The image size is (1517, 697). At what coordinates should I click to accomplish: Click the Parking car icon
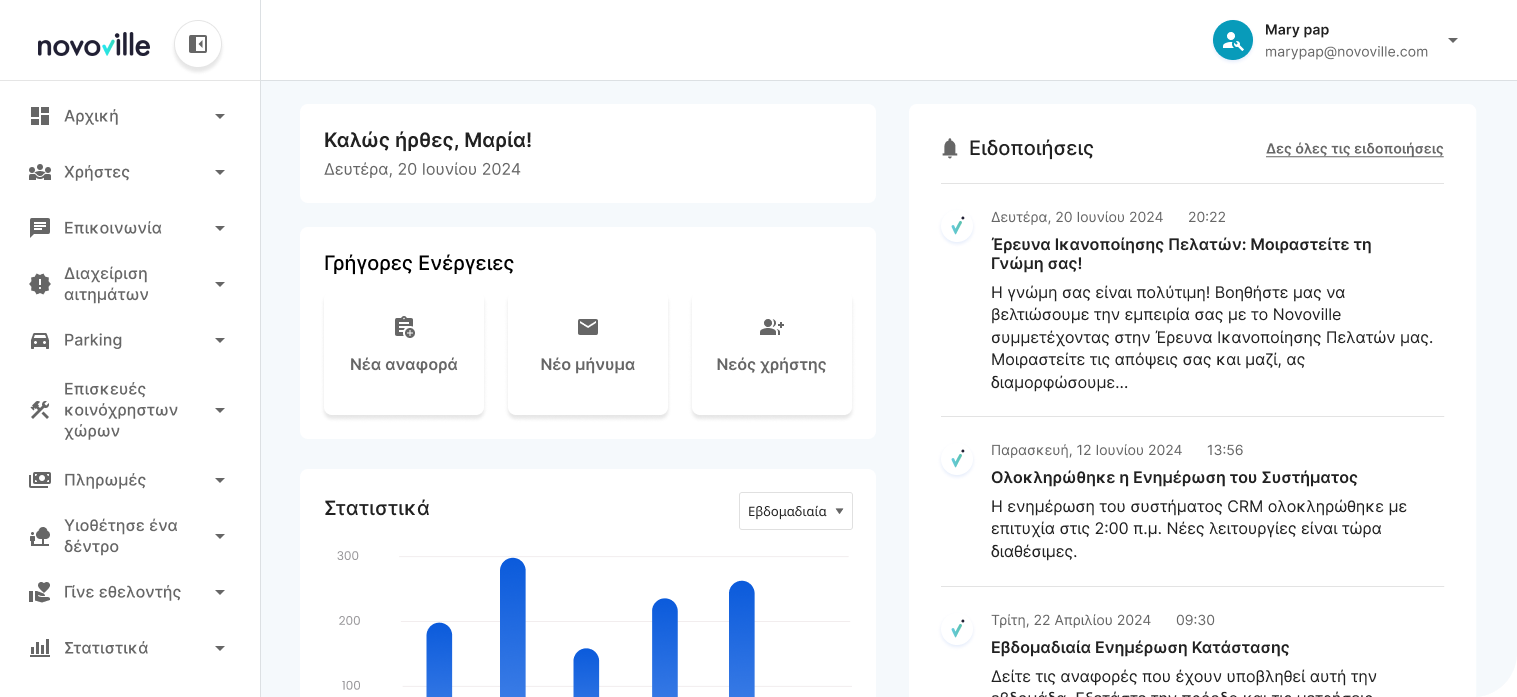pyautogui.click(x=40, y=340)
